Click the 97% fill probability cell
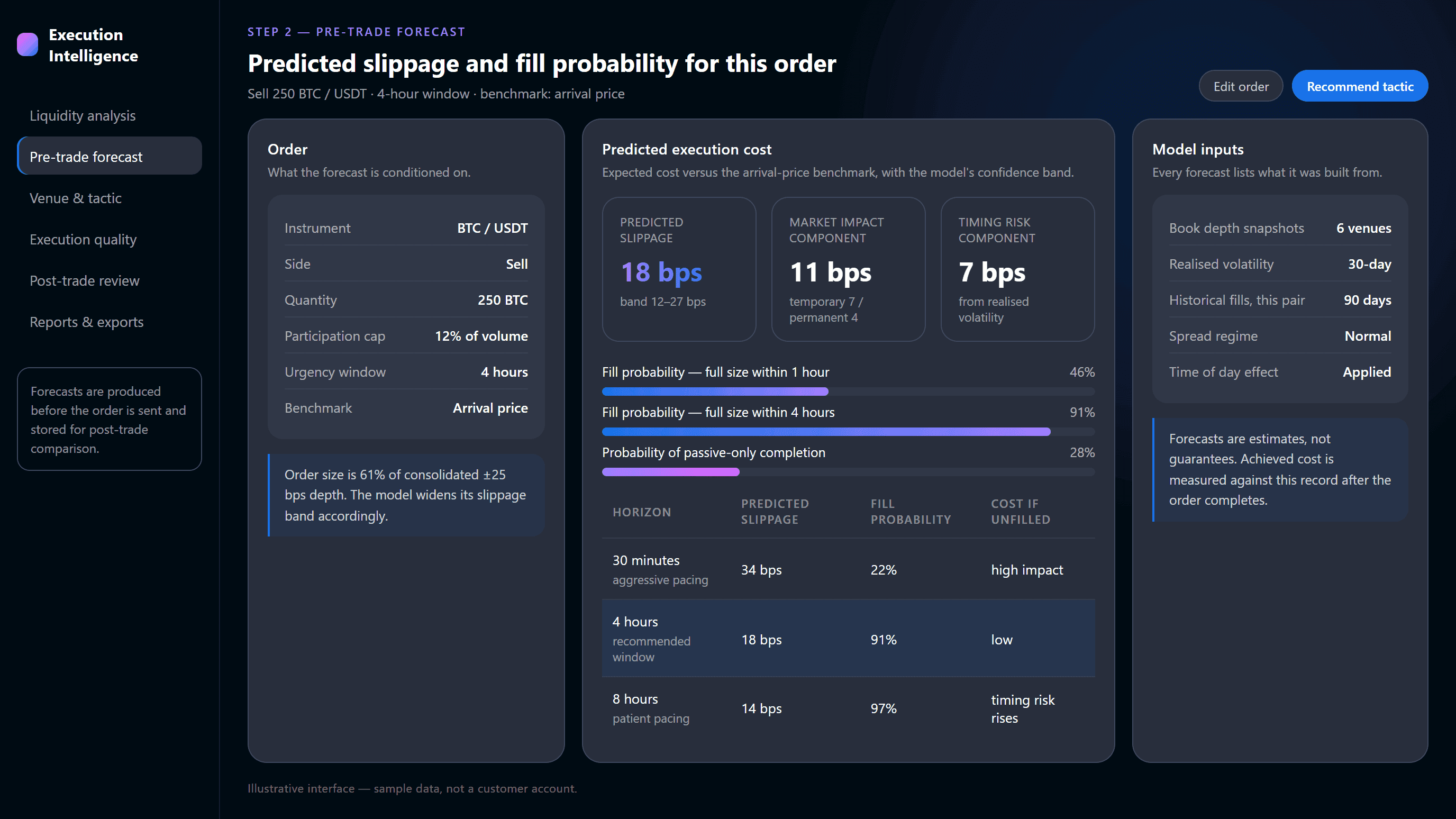 pyautogui.click(x=884, y=708)
